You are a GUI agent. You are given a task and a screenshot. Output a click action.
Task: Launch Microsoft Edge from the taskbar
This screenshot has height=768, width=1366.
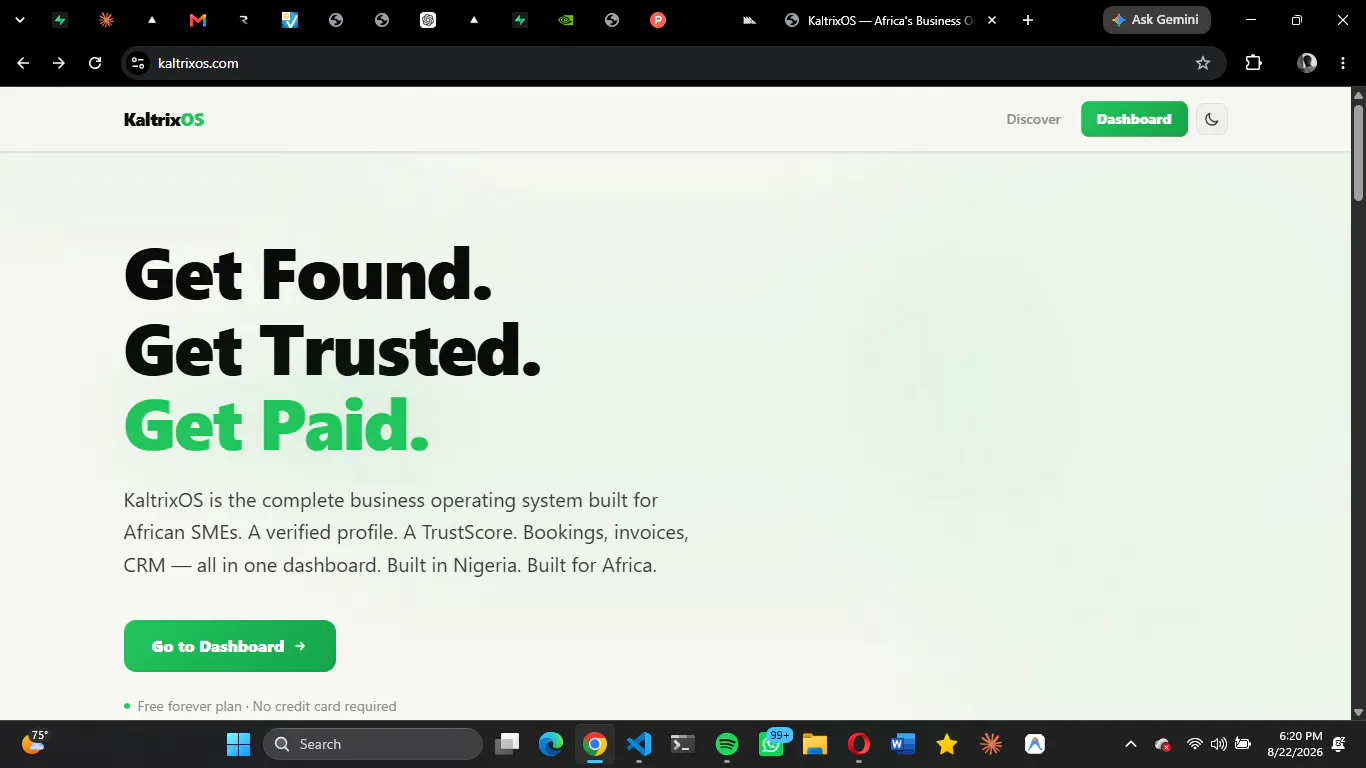pos(551,744)
